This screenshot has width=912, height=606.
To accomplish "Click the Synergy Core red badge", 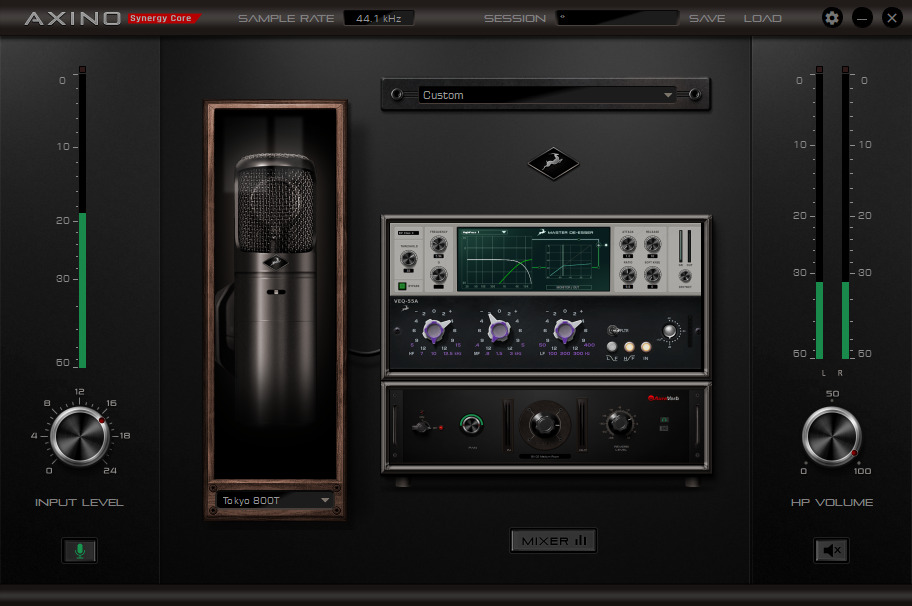I will click(x=162, y=19).
